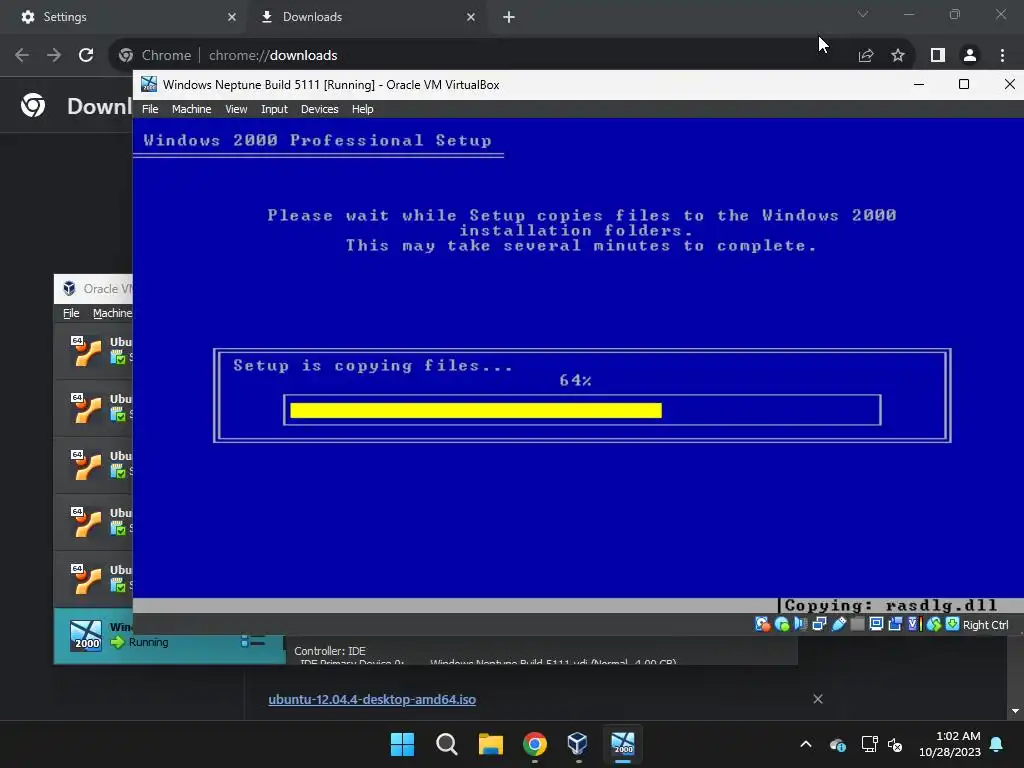
Task: Reload the Chrome page
Action: point(86,55)
